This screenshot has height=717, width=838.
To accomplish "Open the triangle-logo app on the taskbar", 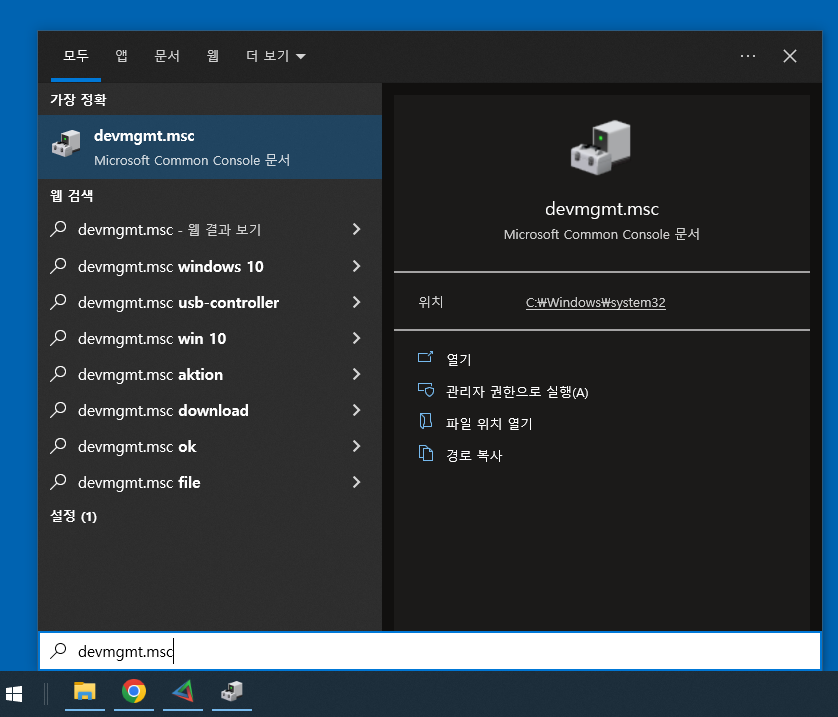I will 183,691.
